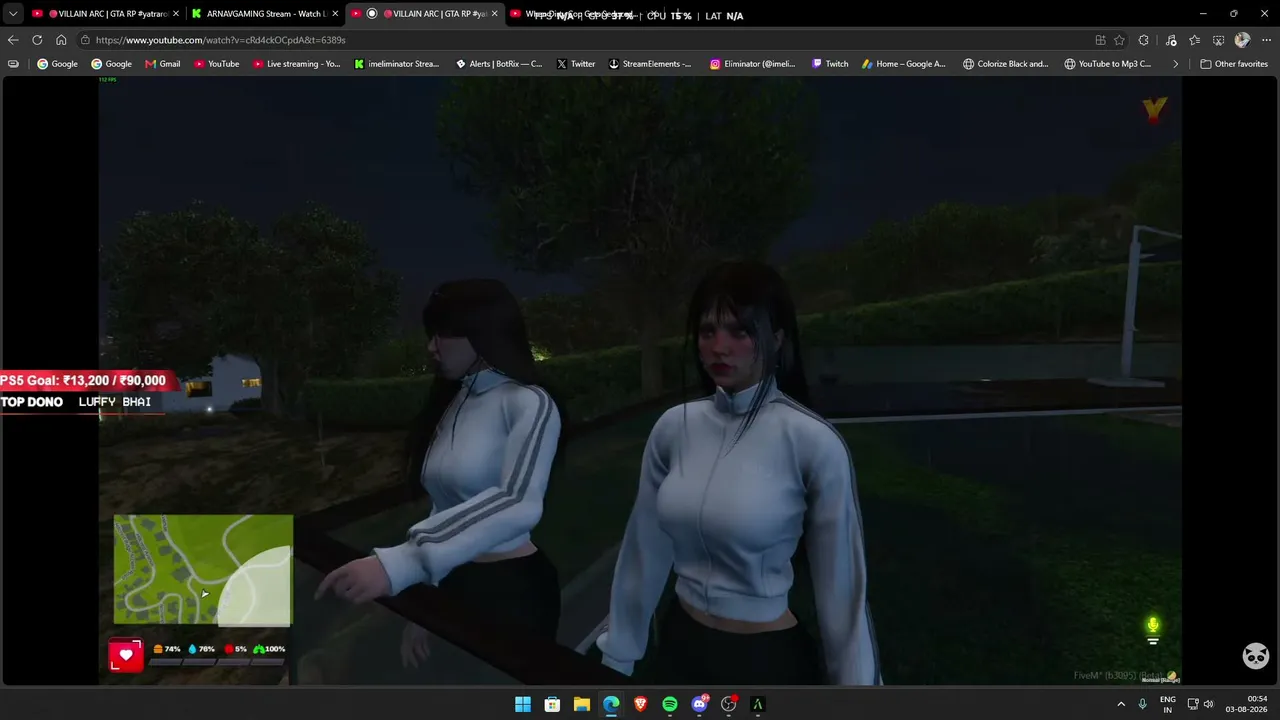
Task: Close the ARNAVGAMING Stream tab
Action: [x=335, y=14]
